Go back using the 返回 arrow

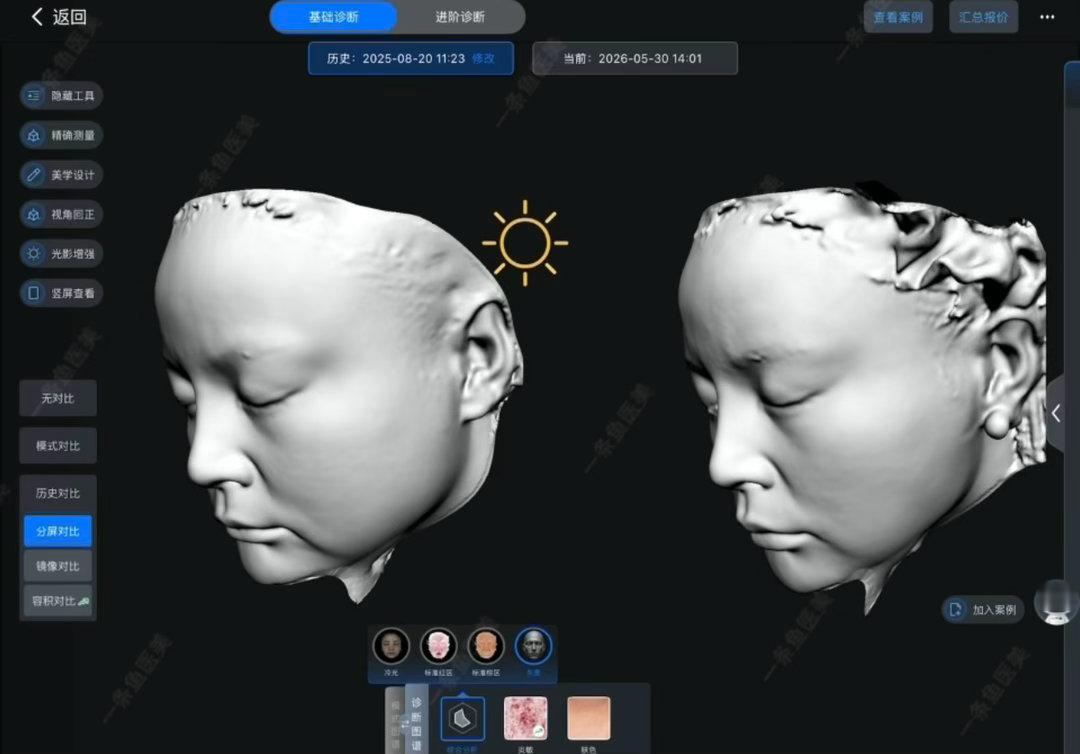pyautogui.click(x=58, y=17)
